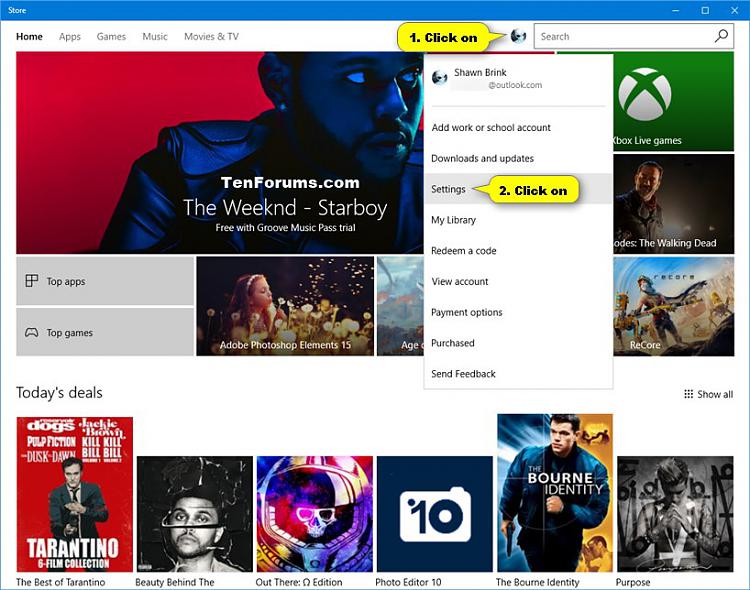This screenshot has width=750, height=590.
Task: Choose Send Feedback
Action: pos(518,374)
